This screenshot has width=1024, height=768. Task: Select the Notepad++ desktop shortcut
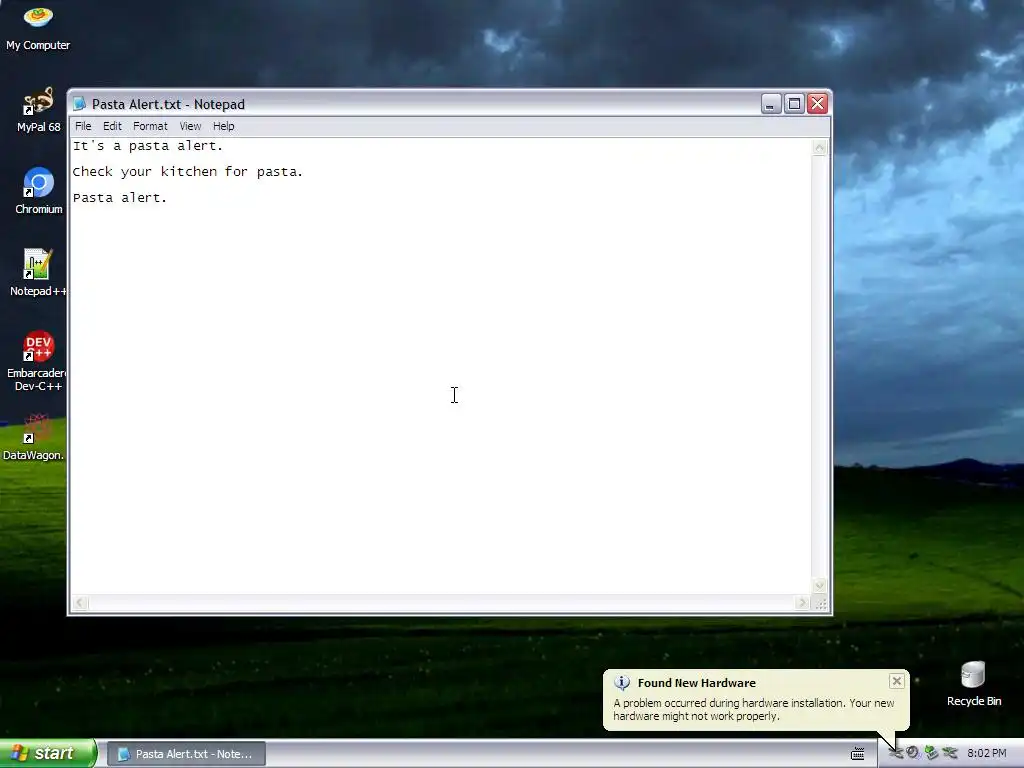click(38, 274)
